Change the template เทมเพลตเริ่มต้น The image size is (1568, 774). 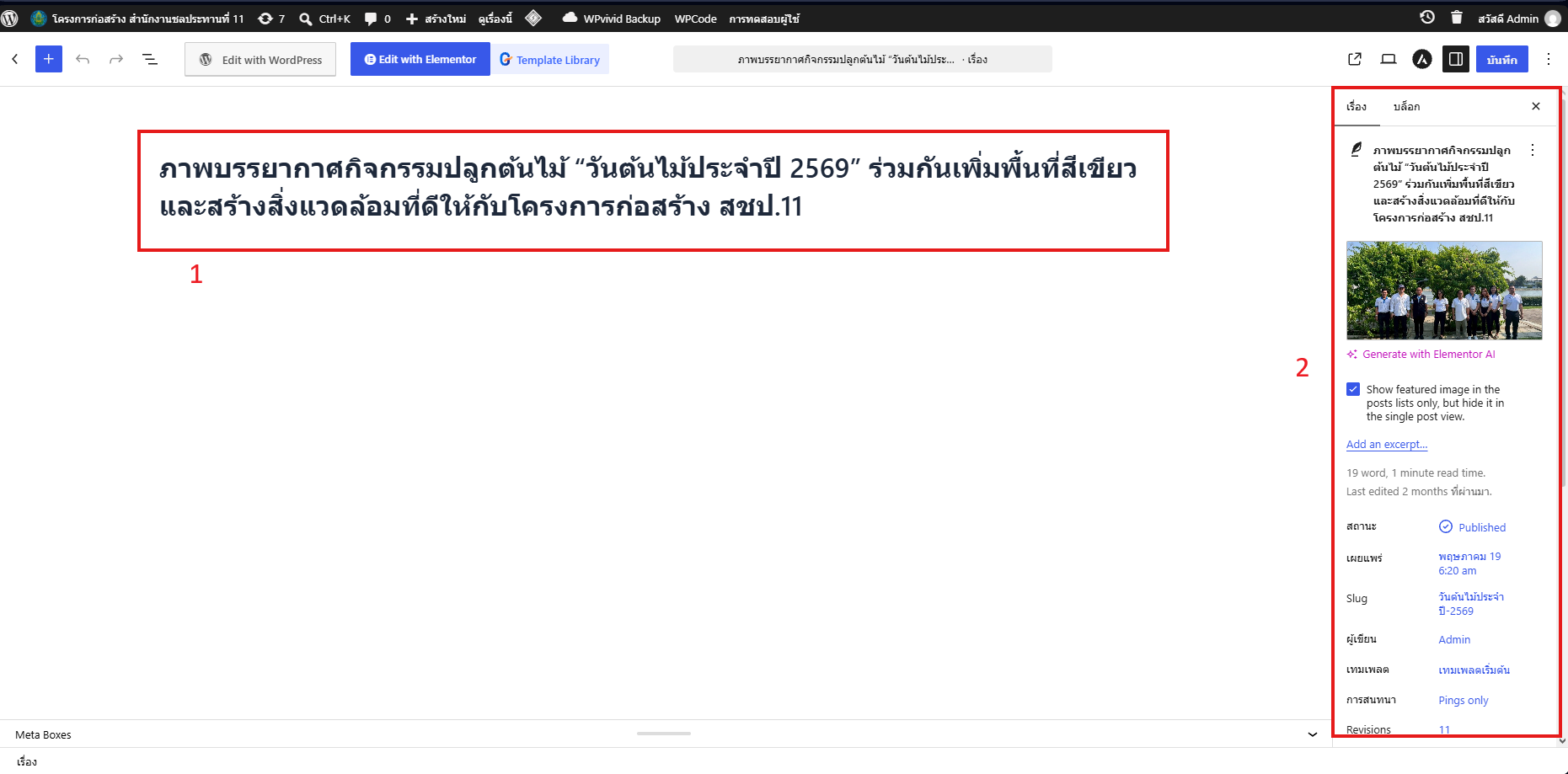(1474, 670)
